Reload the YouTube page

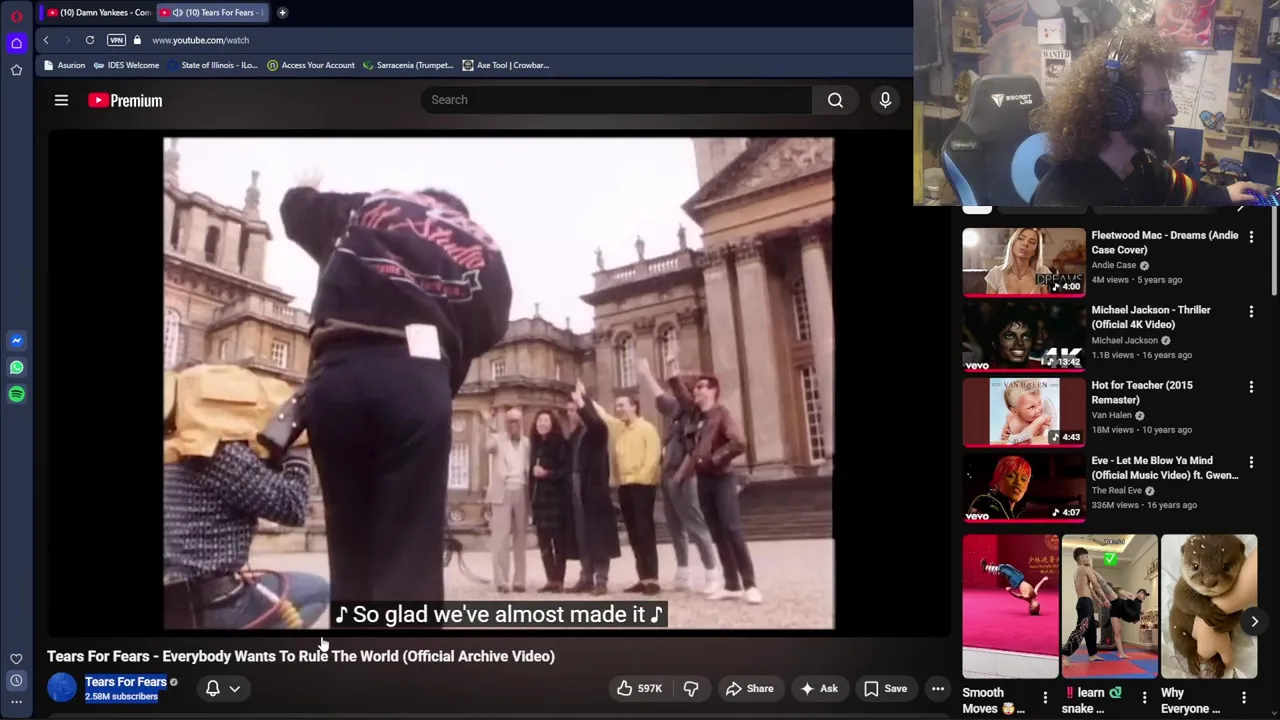[x=90, y=40]
